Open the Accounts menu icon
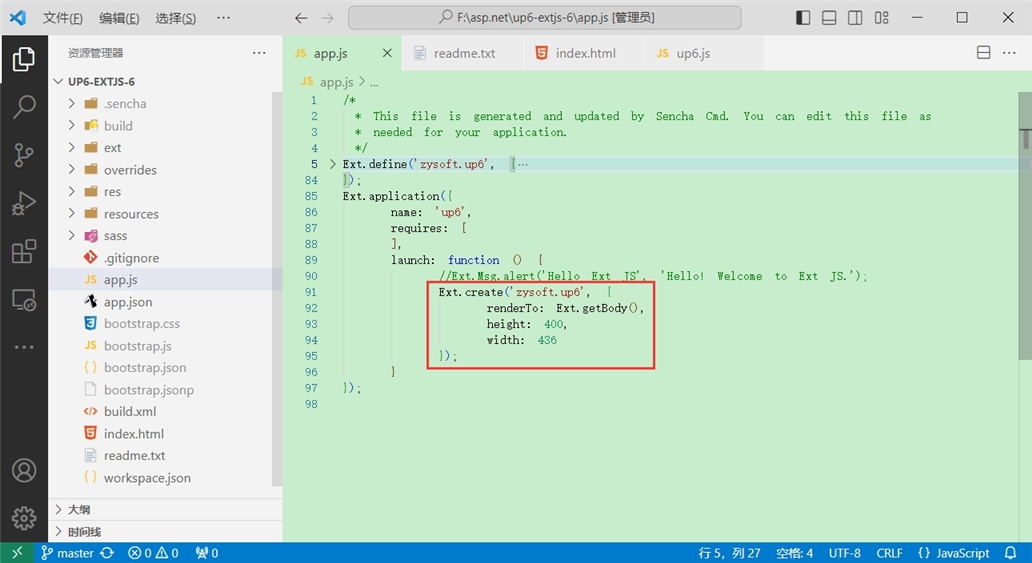The width and height of the screenshot is (1032, 563). [24, 470]
